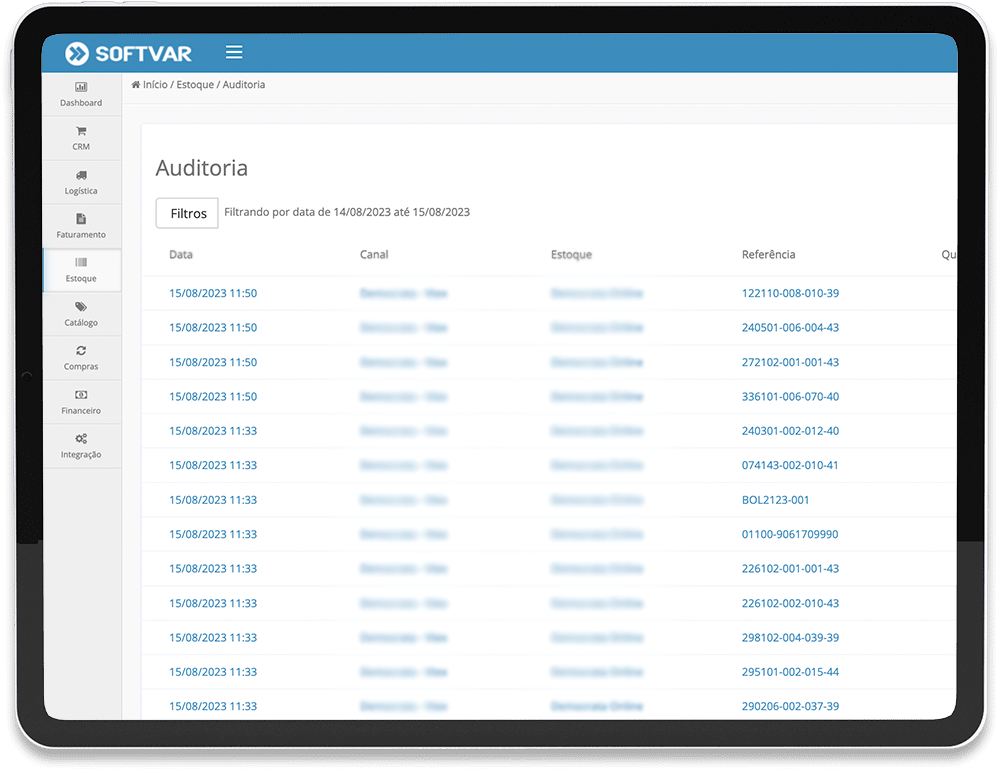Toggle the sidebar with the hamburger icon
Viewport: 1000px width, 770px height.
233,52
